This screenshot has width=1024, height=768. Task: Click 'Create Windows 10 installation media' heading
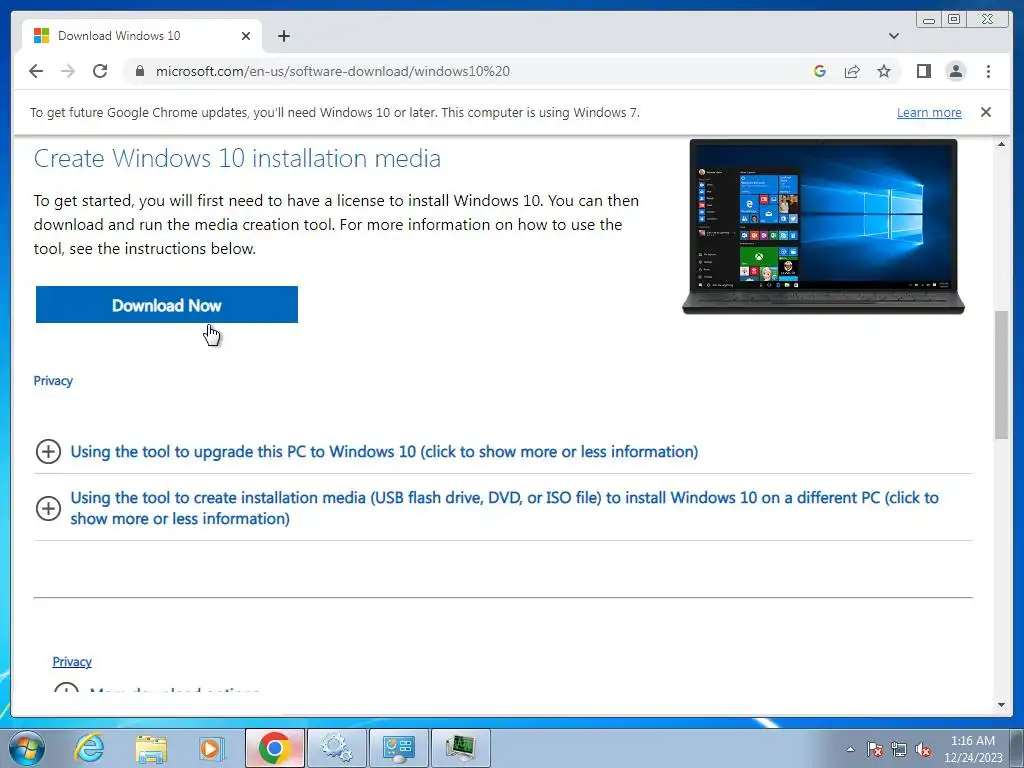click(x=237, y=158)
